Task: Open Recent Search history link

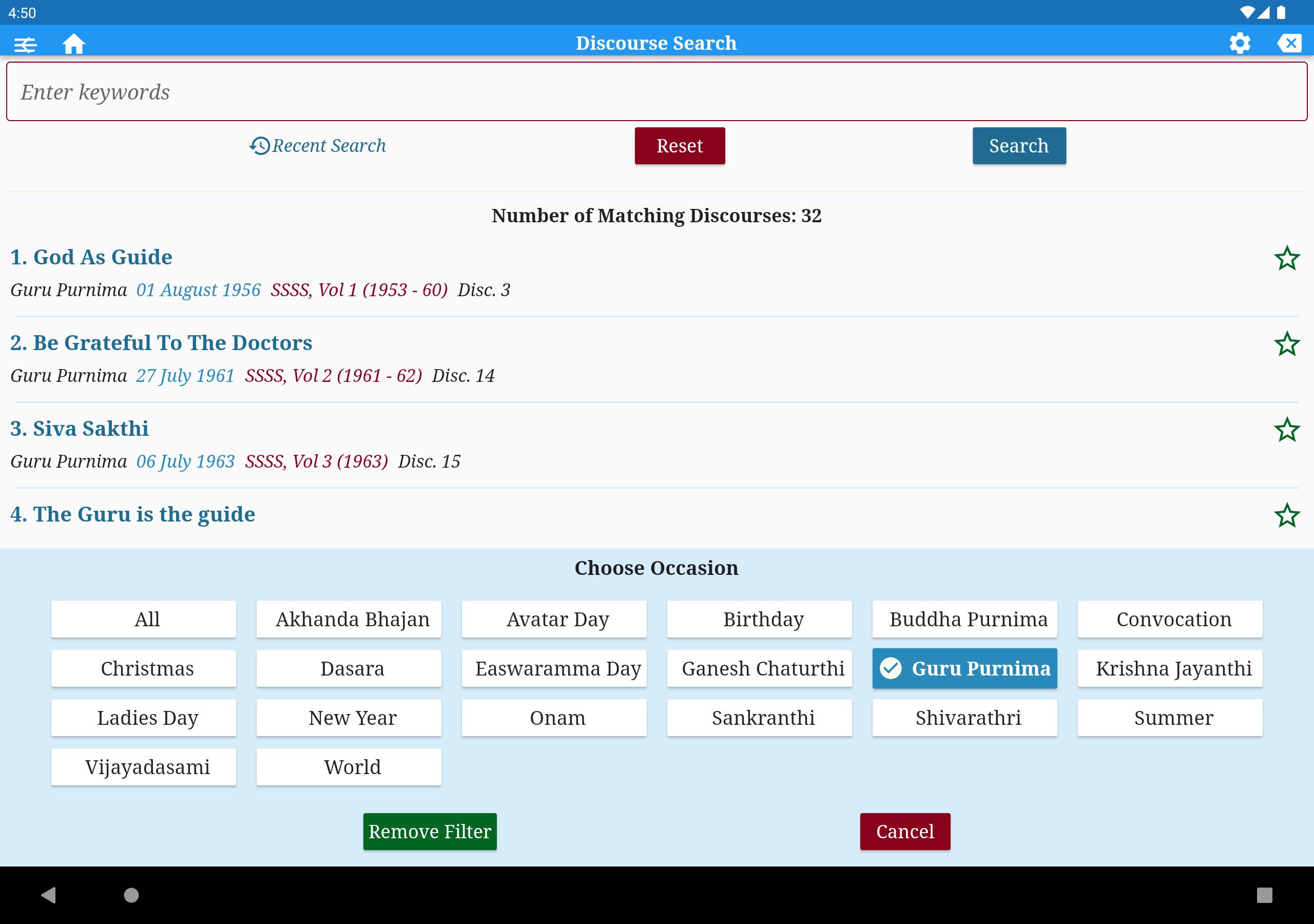Action: 318,146
